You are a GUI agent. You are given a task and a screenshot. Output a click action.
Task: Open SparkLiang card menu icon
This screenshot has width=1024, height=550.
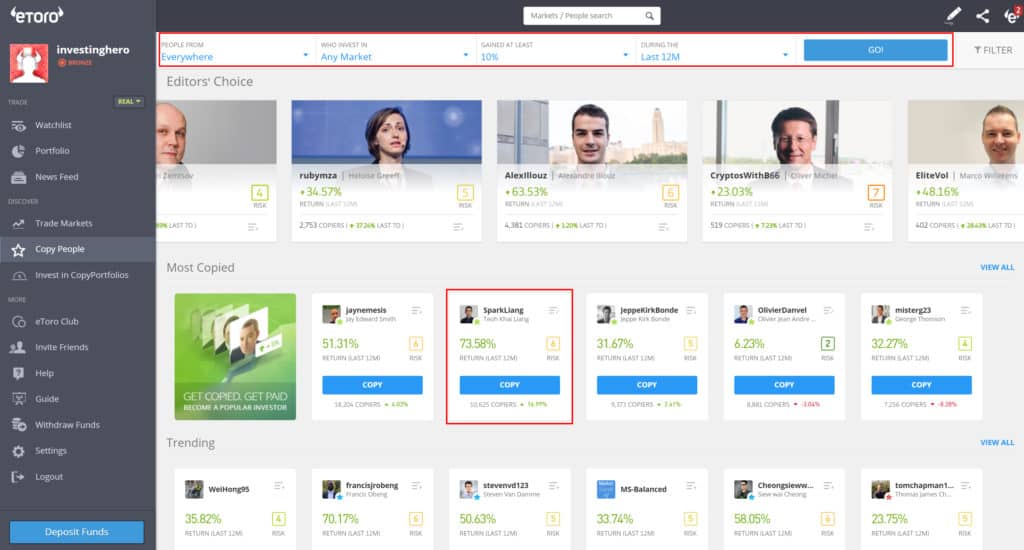[x=553, y=310]
